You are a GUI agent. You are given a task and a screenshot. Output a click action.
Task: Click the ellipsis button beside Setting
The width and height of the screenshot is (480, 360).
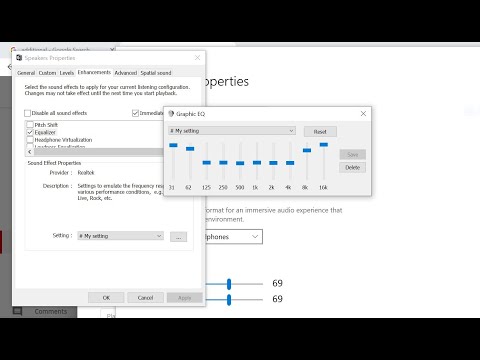(x=178, y=237)
